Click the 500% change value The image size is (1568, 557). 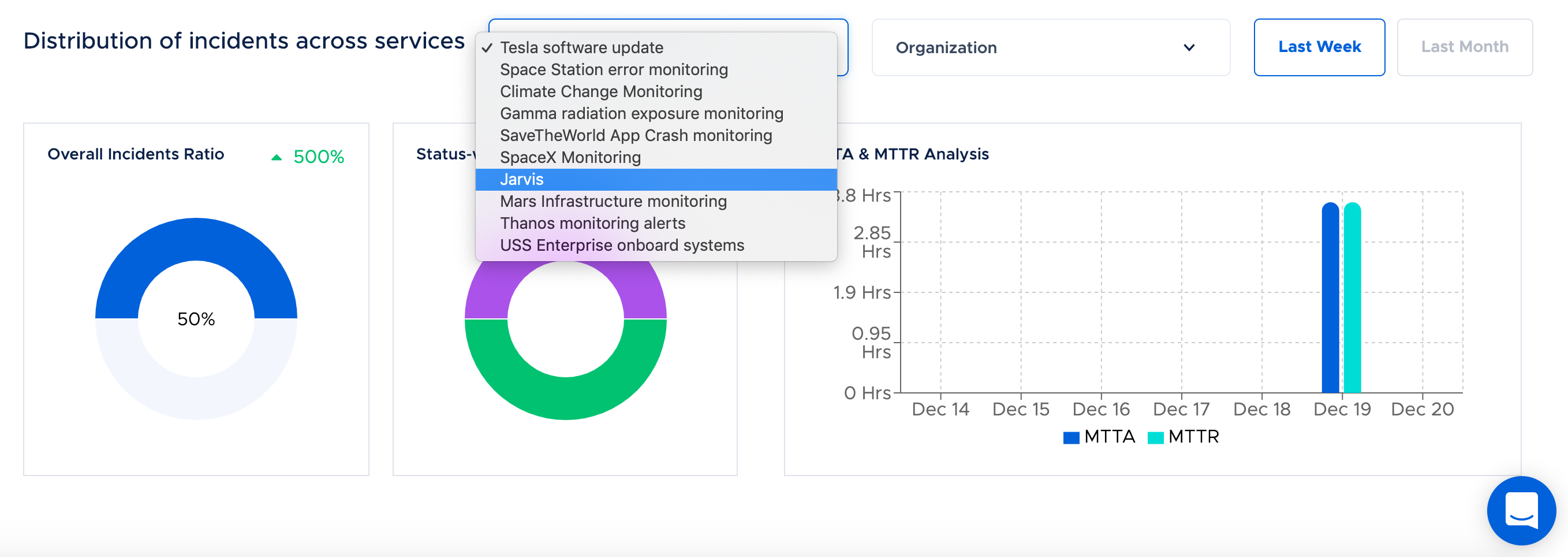click(318, 157)
